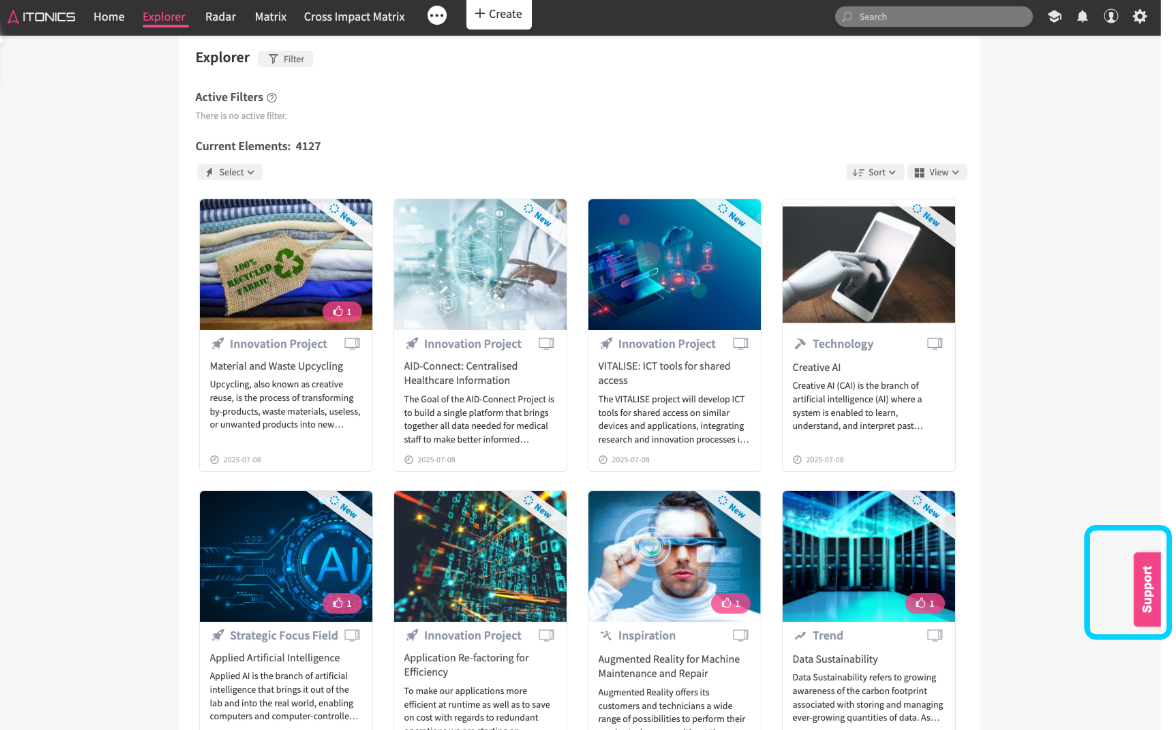Open the pink Support side tab
Screen dimensions: 1176x730
[x=1147, y=589]
